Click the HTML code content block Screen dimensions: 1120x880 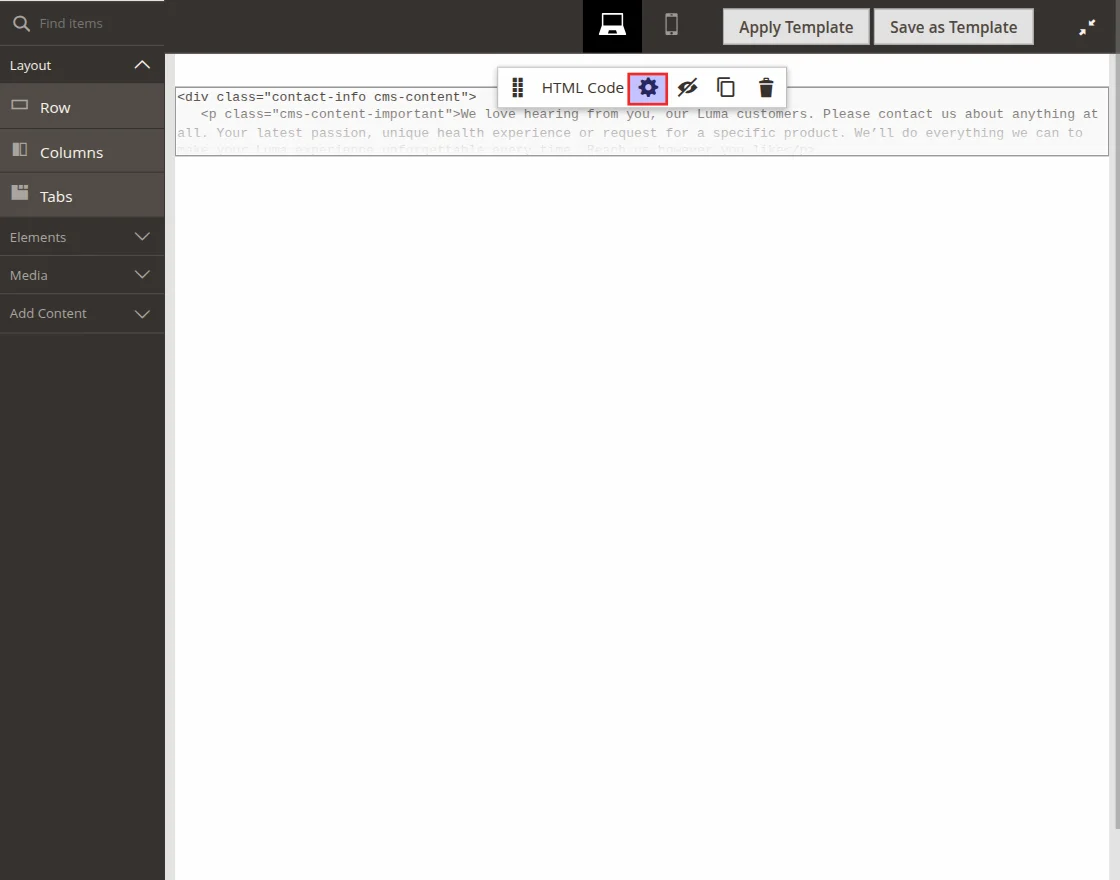click(x=641, y=132)
